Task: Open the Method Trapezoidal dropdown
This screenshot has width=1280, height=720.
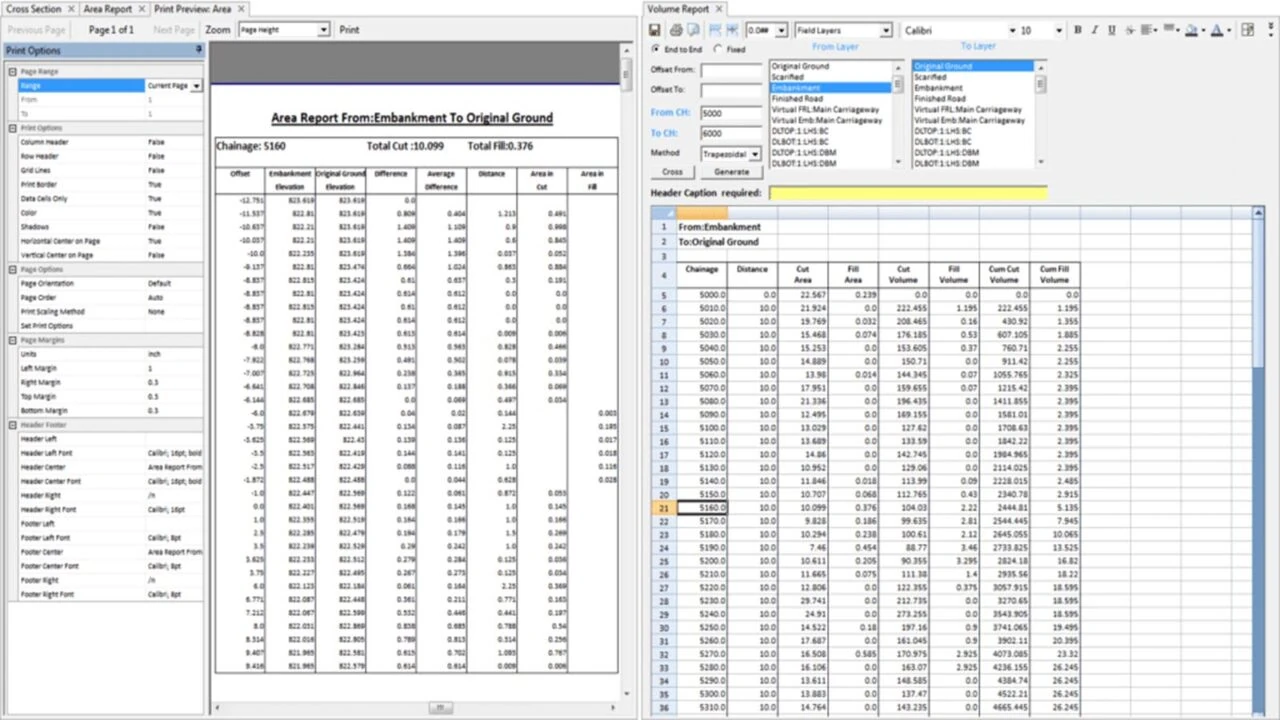Action: tap(756, 154)
